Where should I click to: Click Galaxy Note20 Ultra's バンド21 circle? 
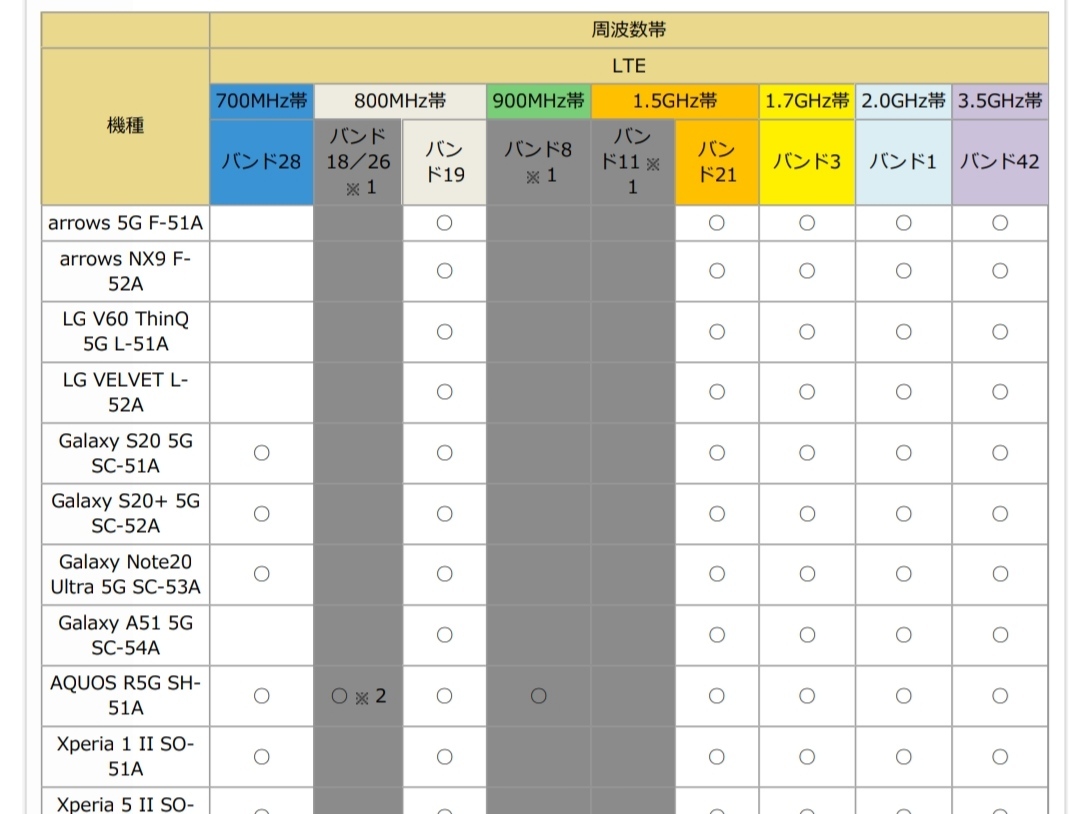[716, 574]
